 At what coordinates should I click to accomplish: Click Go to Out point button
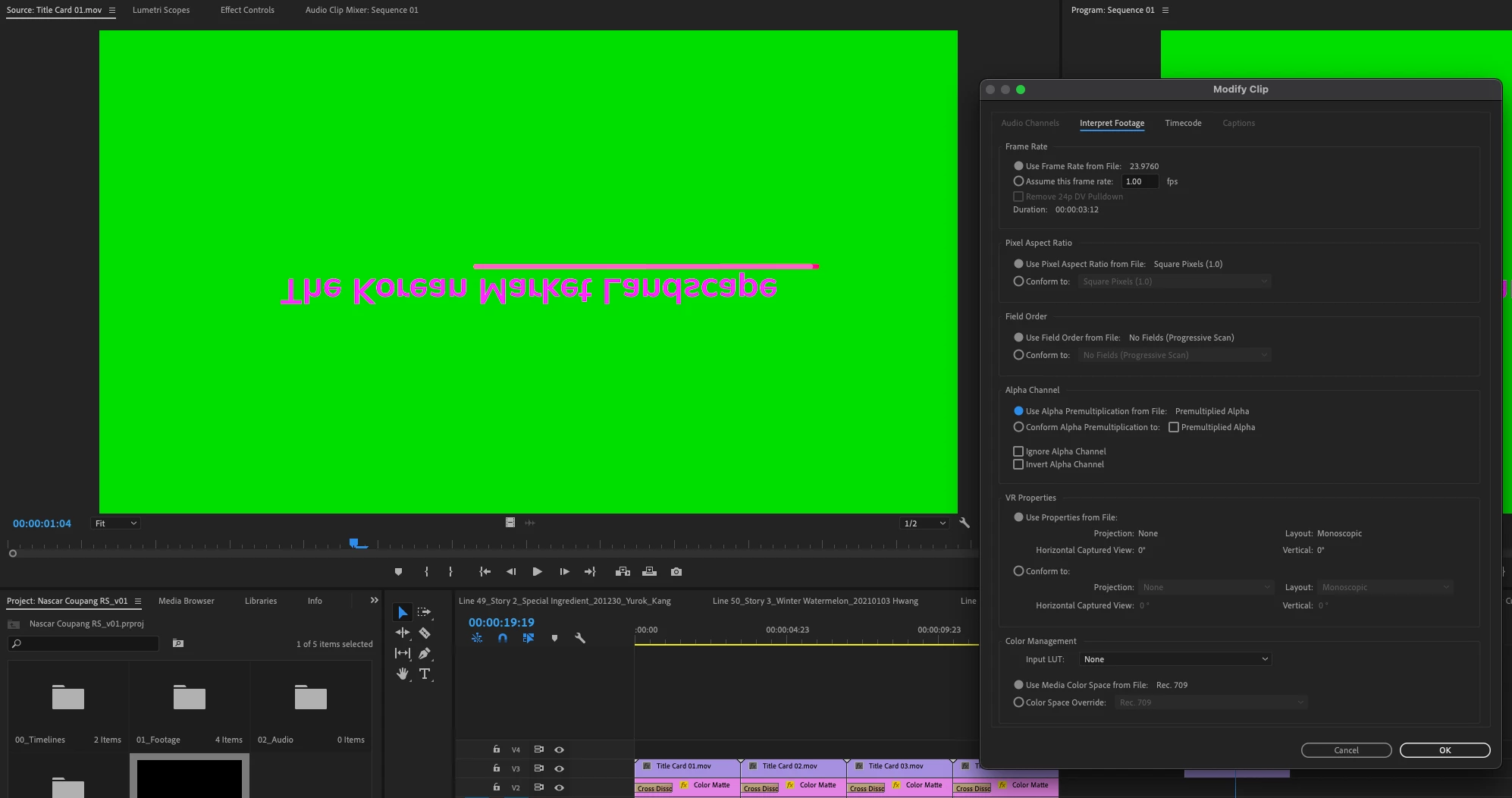tap(590, 572)
